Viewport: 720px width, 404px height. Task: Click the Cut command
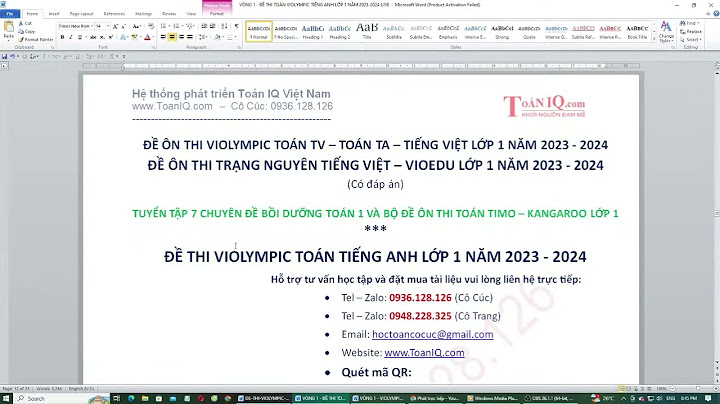25,23
